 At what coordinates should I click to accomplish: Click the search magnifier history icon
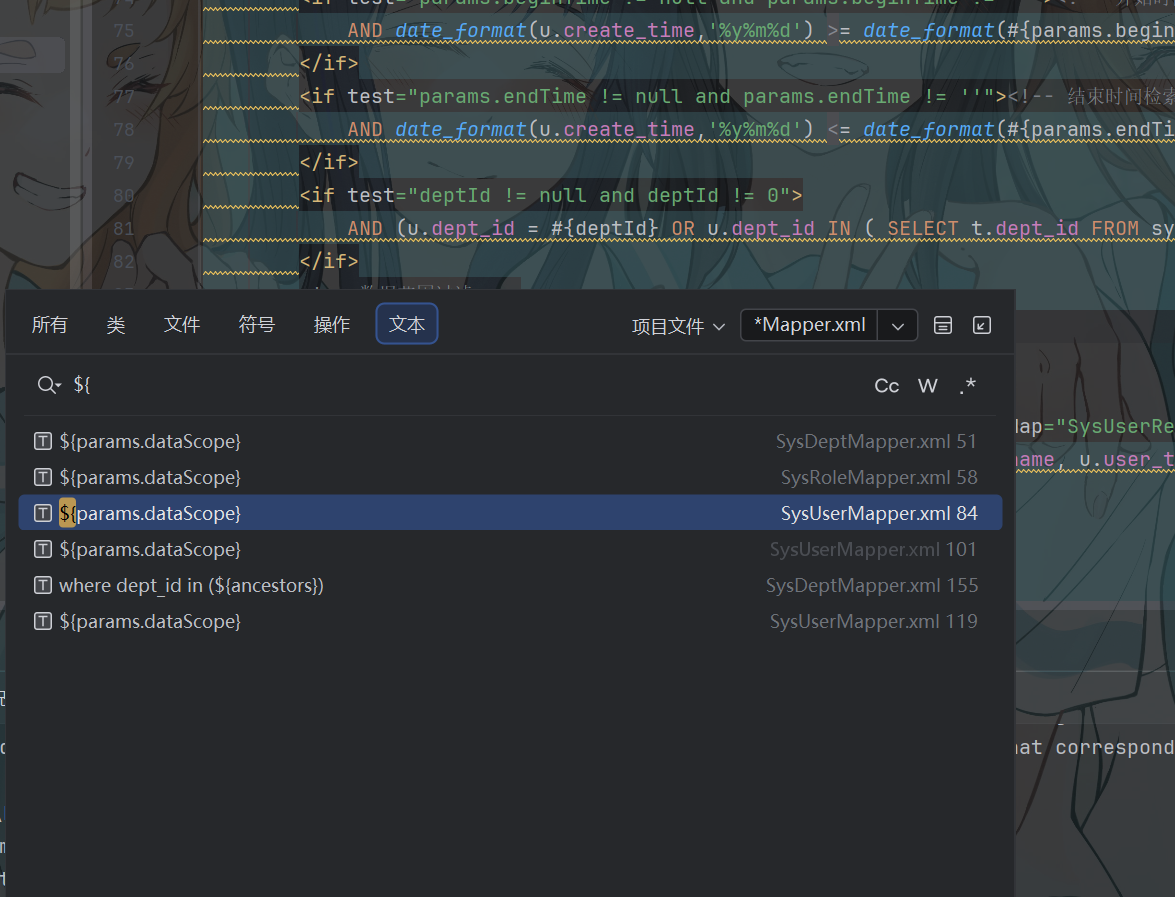coord(49,385)
